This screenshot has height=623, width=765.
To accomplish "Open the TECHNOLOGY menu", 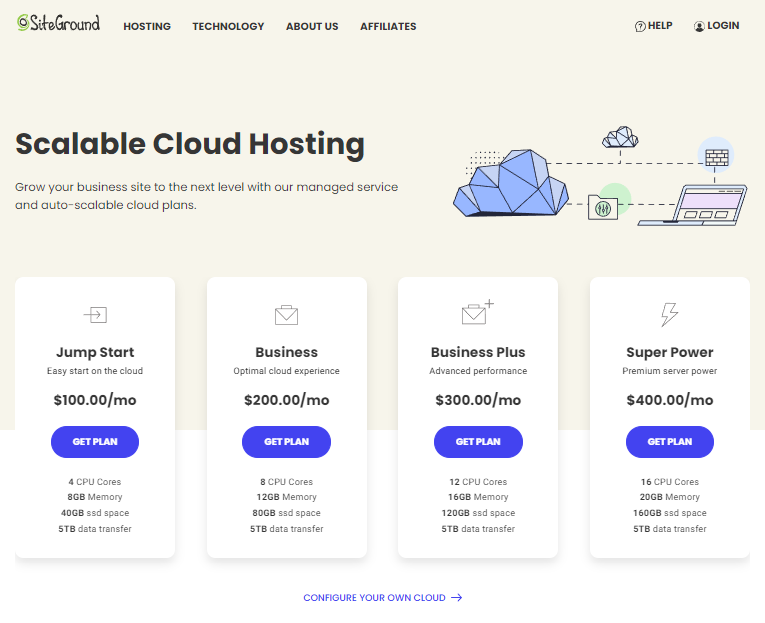I will tap(228, 26).
